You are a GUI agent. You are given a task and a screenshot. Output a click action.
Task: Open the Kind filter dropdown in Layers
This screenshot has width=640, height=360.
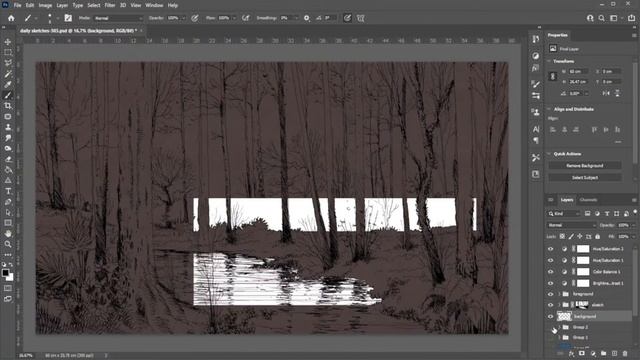pyautogui.click(x=564, y=213)
